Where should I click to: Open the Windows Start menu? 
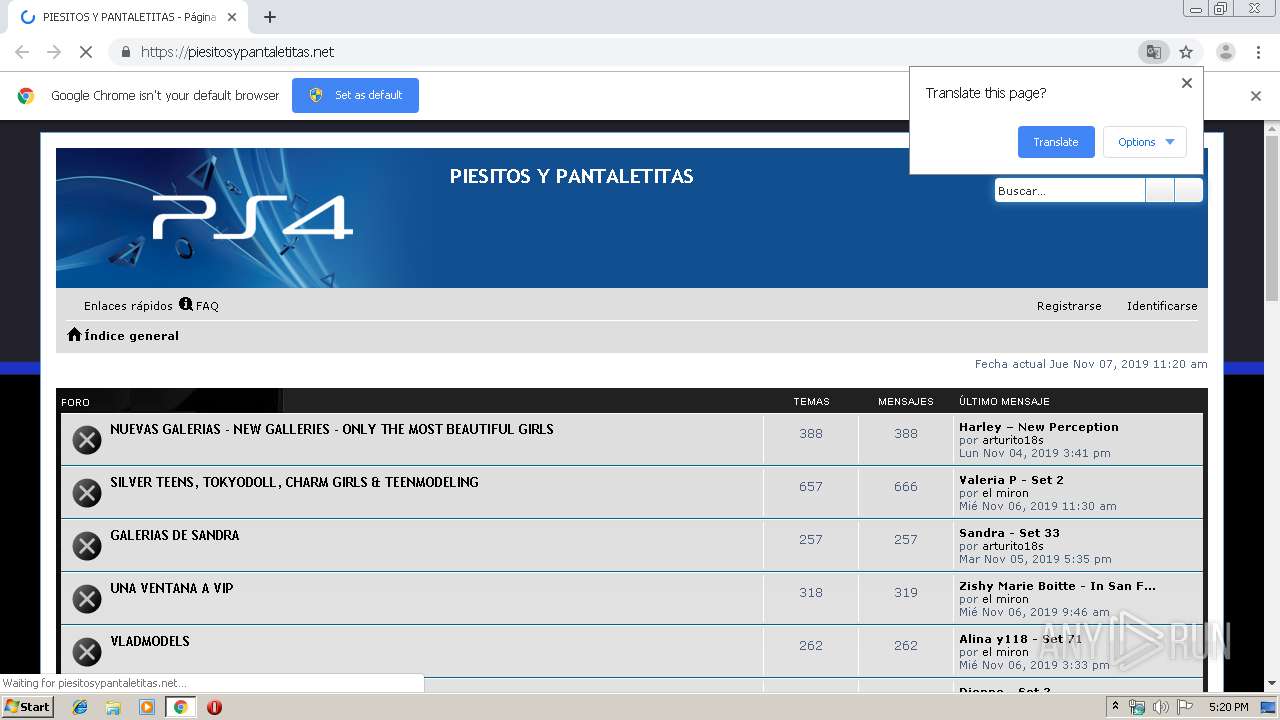27,706
